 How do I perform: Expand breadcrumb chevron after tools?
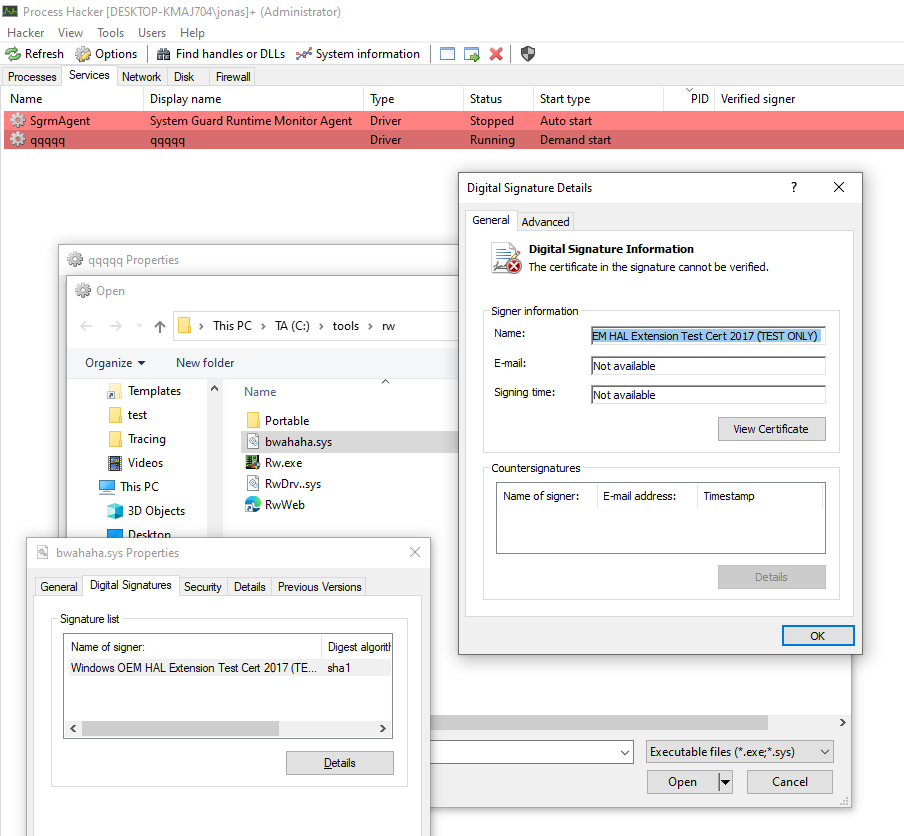pos(370,326)
